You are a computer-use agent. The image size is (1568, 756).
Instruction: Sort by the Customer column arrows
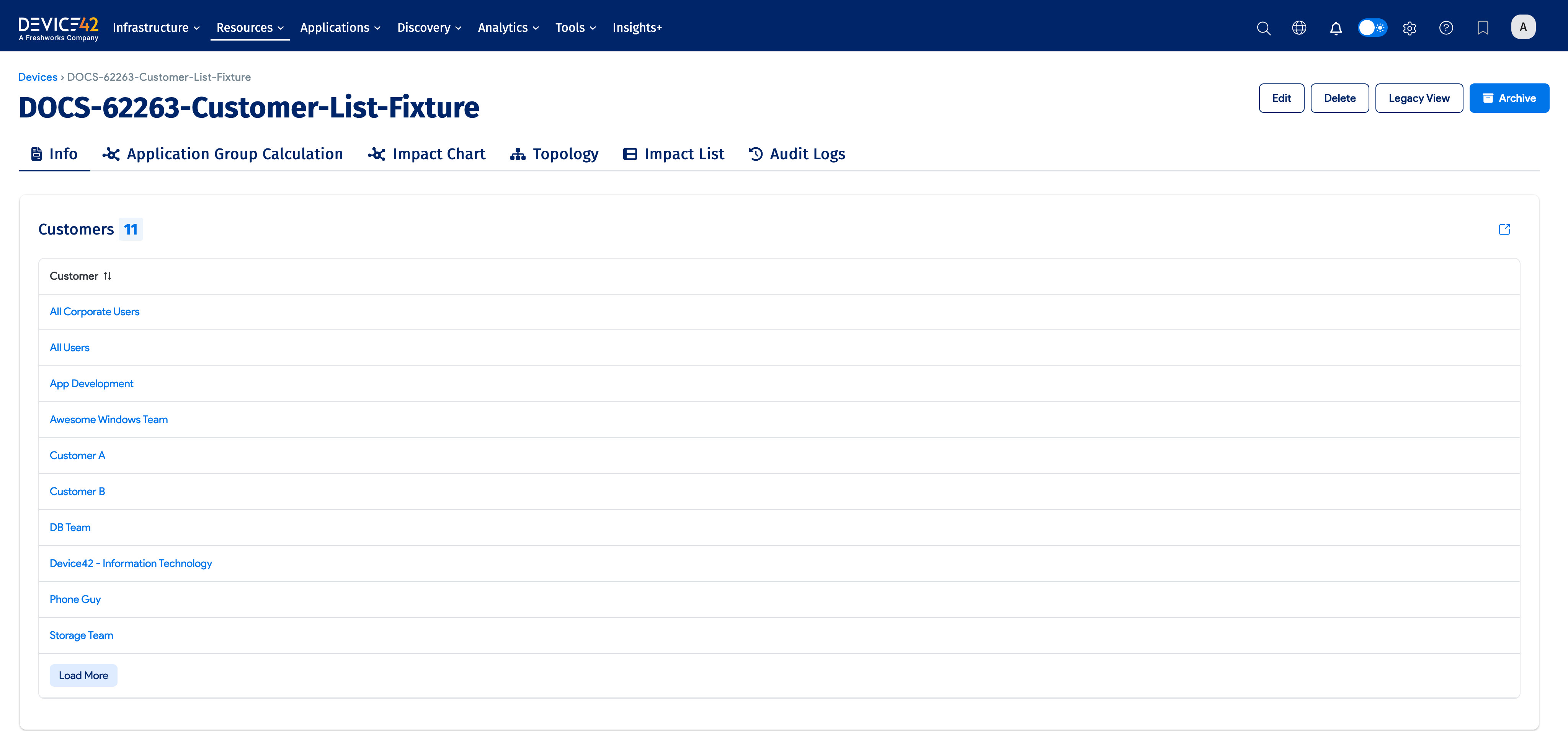[x=108, y=276]
